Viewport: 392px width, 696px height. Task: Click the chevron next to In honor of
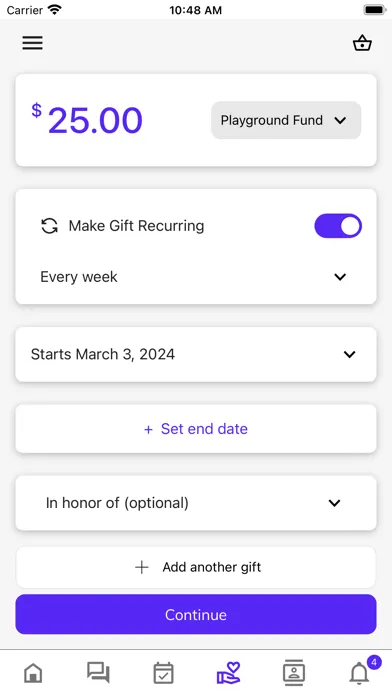334,503
